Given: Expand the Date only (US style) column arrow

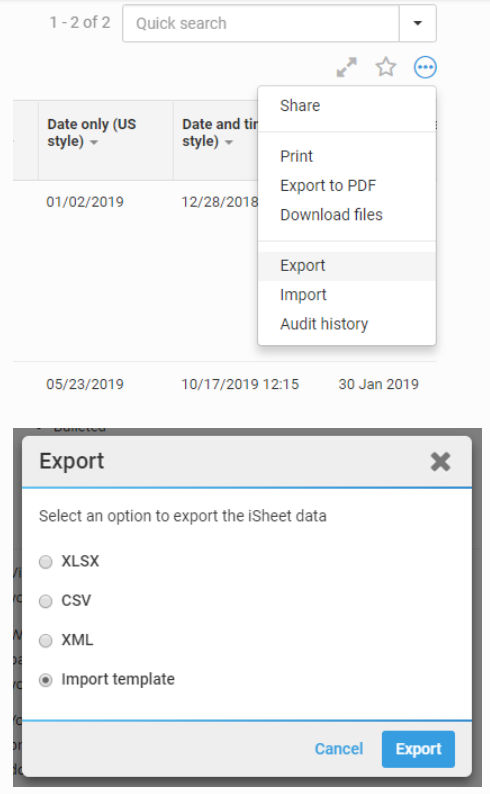Looking at the screenshot, I should pyautogui.click(x=94, y=142).
